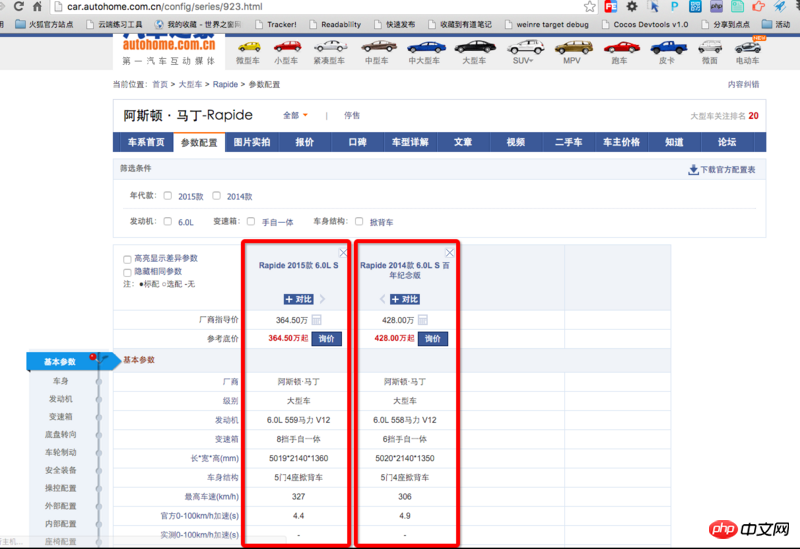Switch to the 报价 tab
The width and height of the screenshot is (800, 549).
point(305,142)
